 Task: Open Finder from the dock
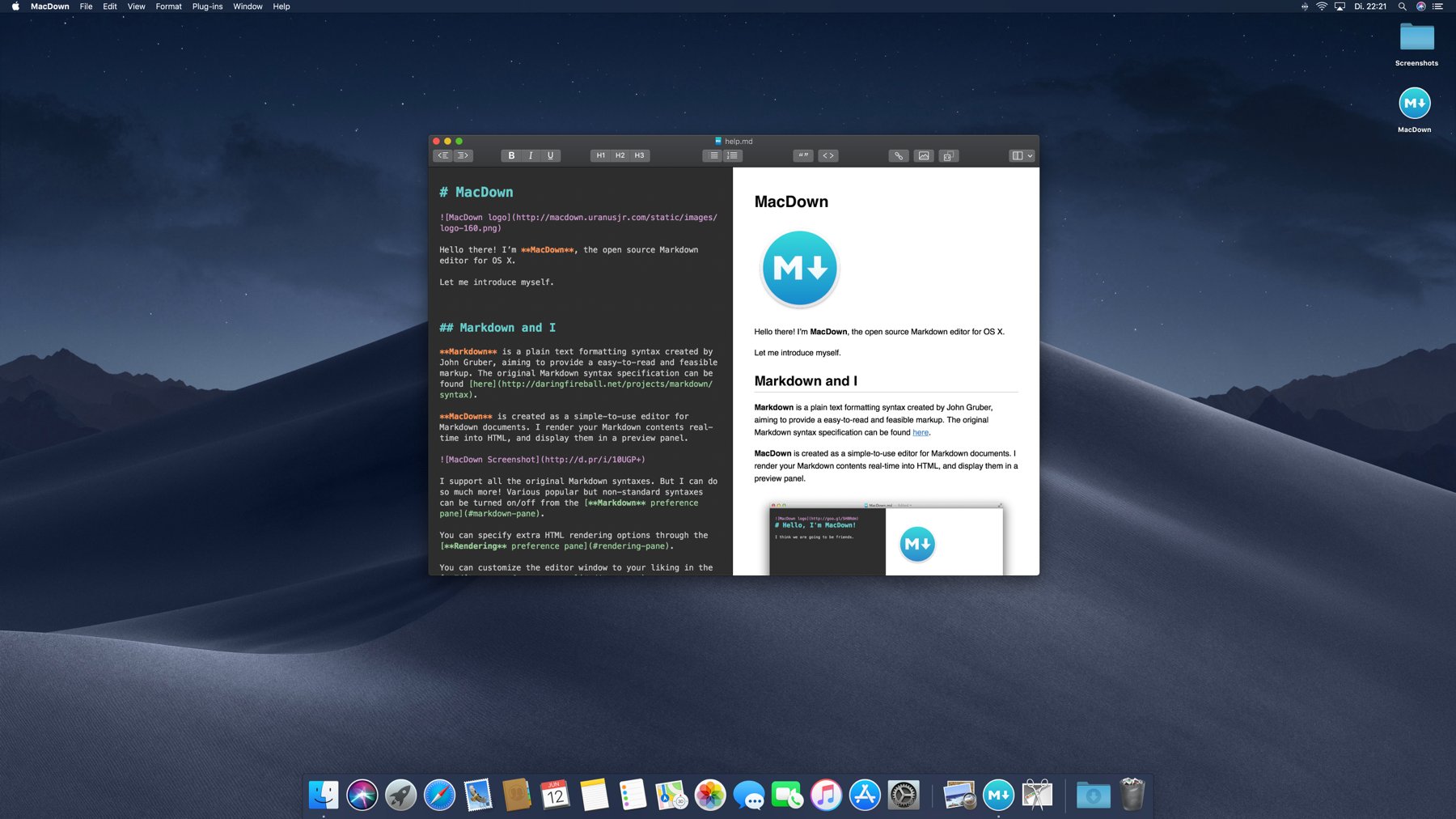[324, 795]
